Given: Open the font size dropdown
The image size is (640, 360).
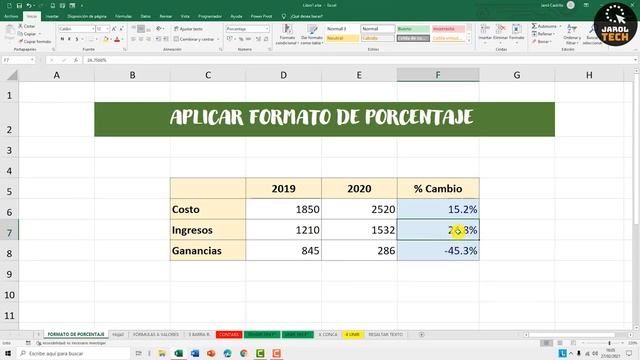Looking at the screenshot, I should click(x=107, y=29).
